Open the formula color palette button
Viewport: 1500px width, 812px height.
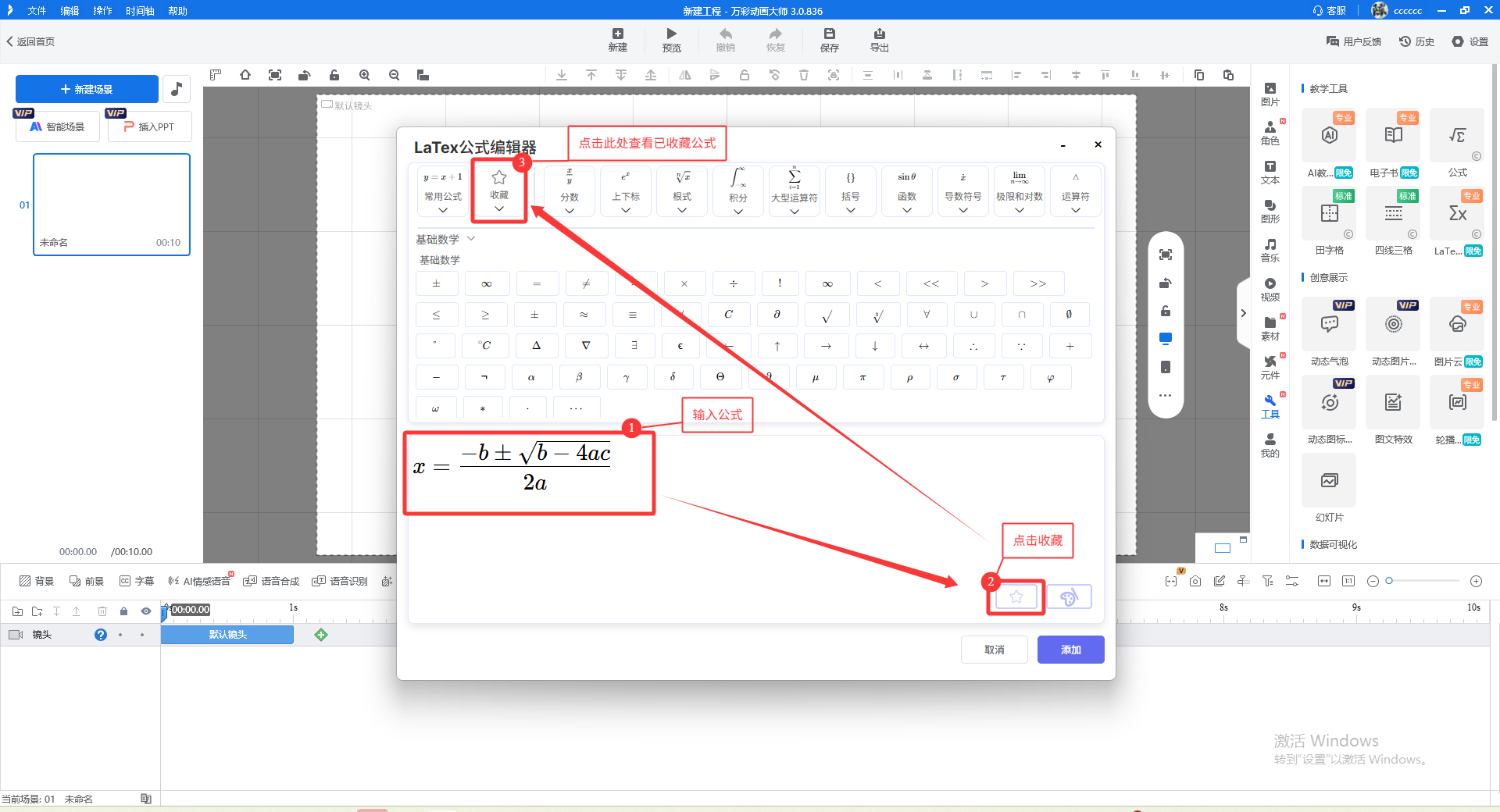[x=1069, y=597]
